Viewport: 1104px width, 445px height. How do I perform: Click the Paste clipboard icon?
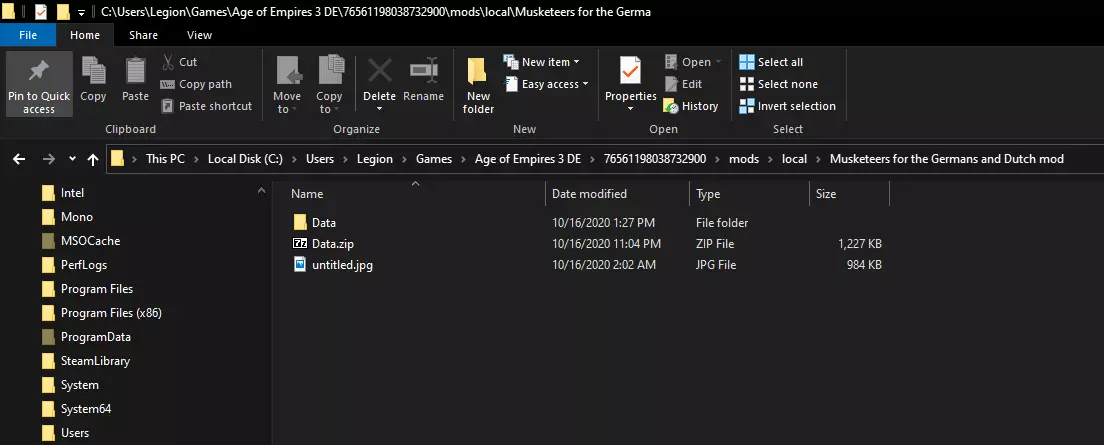coord(135,72)
